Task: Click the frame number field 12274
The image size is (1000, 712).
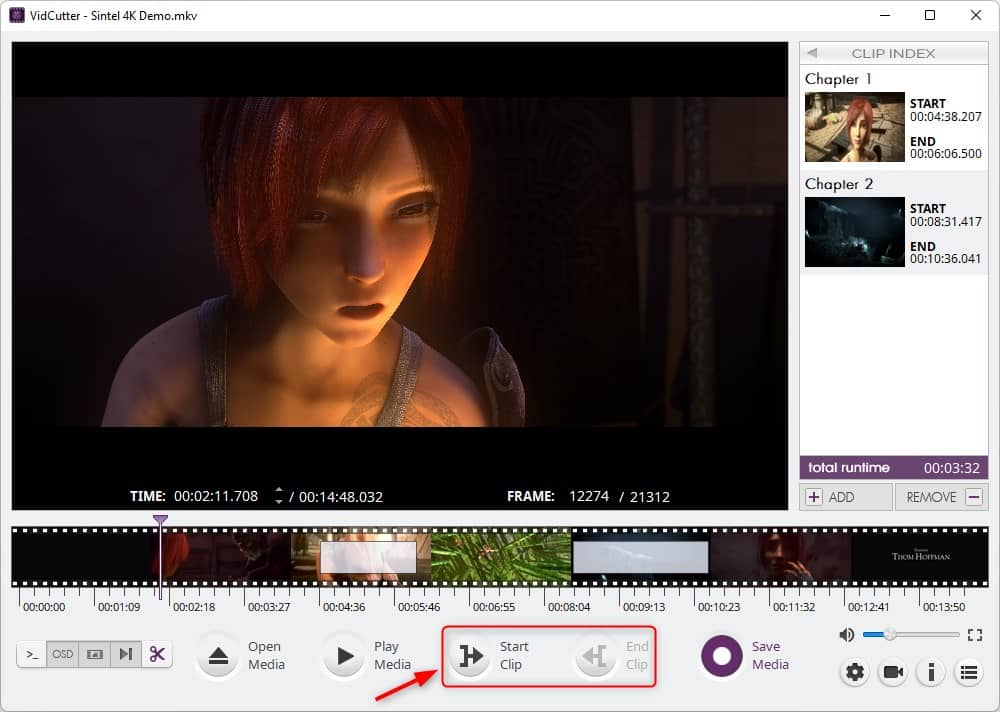Action: [x=589, y=496]
